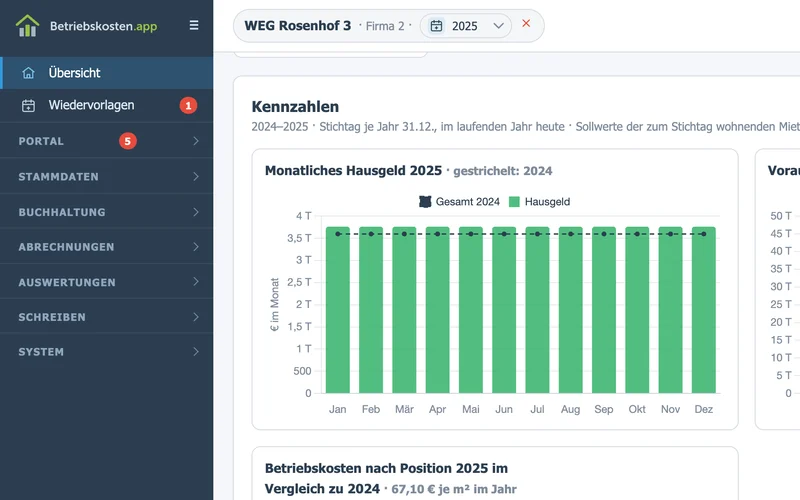Click the calendar icon beside 2025
The image size is (800, 500).
point(436,26)
